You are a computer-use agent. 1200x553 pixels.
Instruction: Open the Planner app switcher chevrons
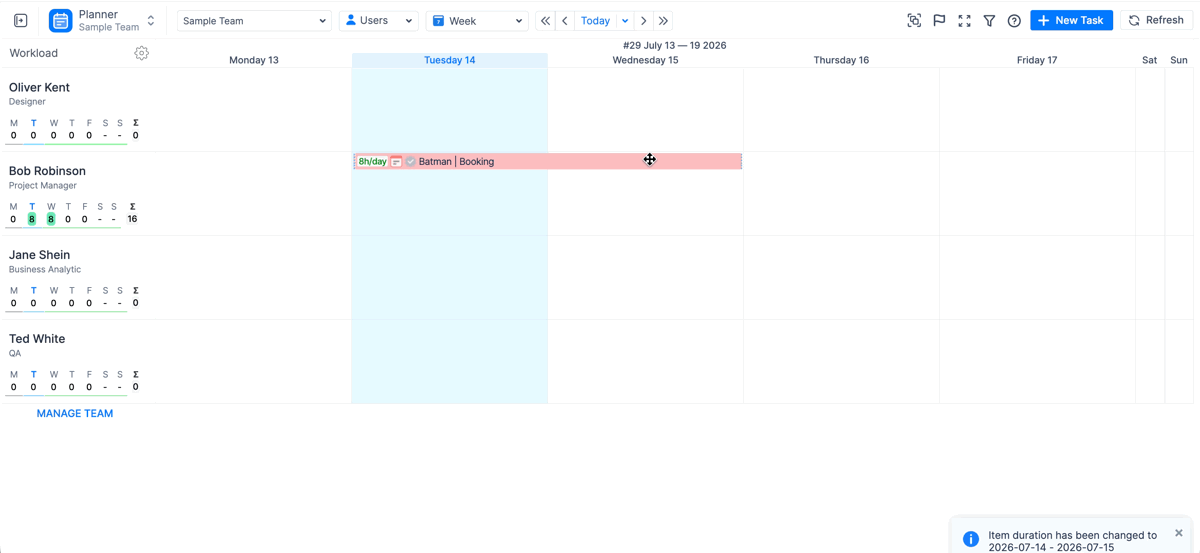(150, 21)
